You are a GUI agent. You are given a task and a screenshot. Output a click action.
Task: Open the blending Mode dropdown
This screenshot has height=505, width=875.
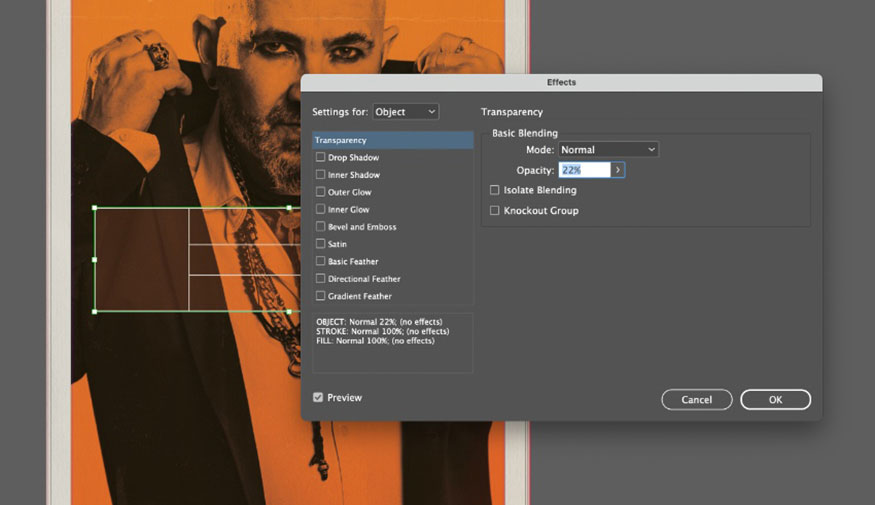pos(608,150)
